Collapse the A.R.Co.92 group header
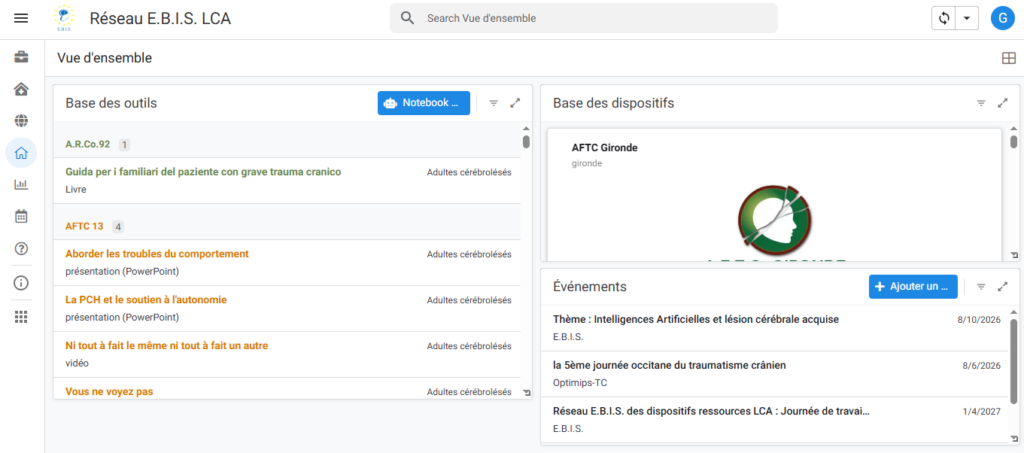This screenshot has width=1024, height=453. click(x=287, y=144)
